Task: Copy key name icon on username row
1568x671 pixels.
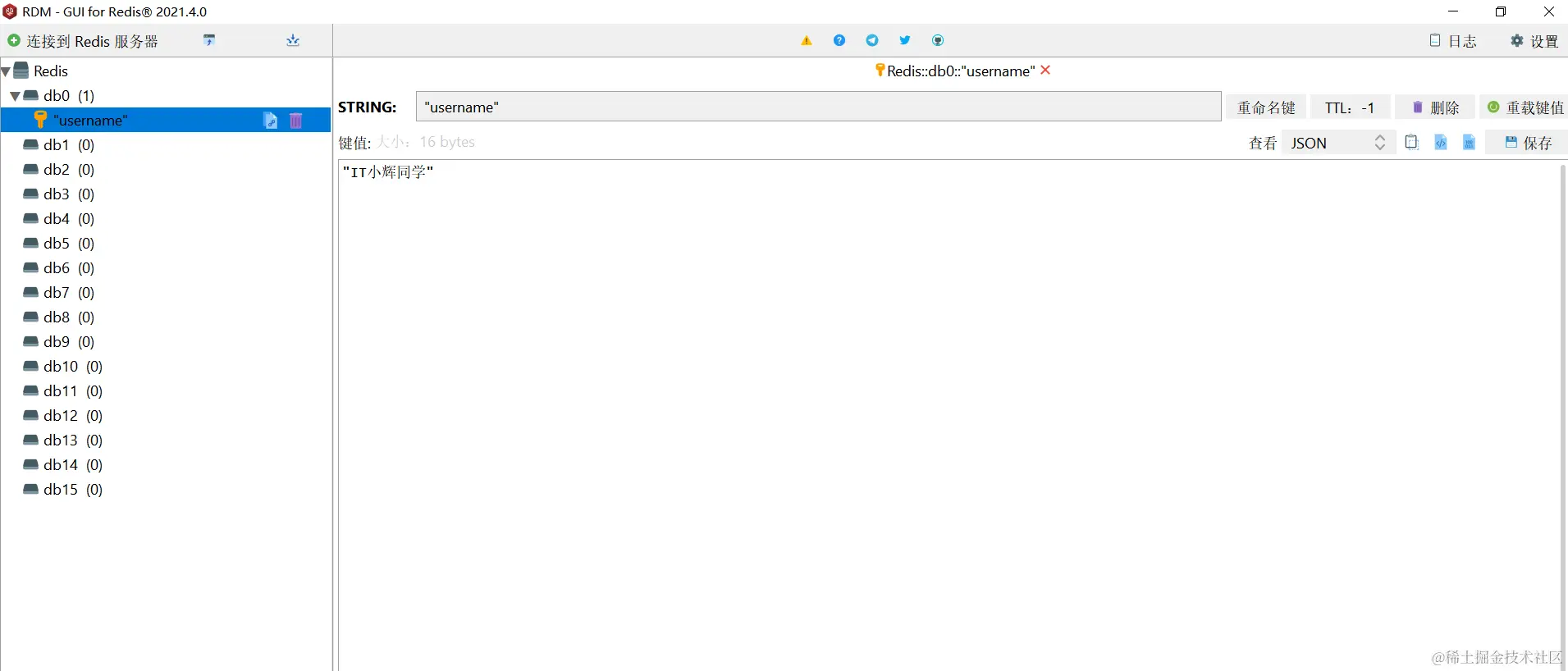Action: click(x=271, y=121)
